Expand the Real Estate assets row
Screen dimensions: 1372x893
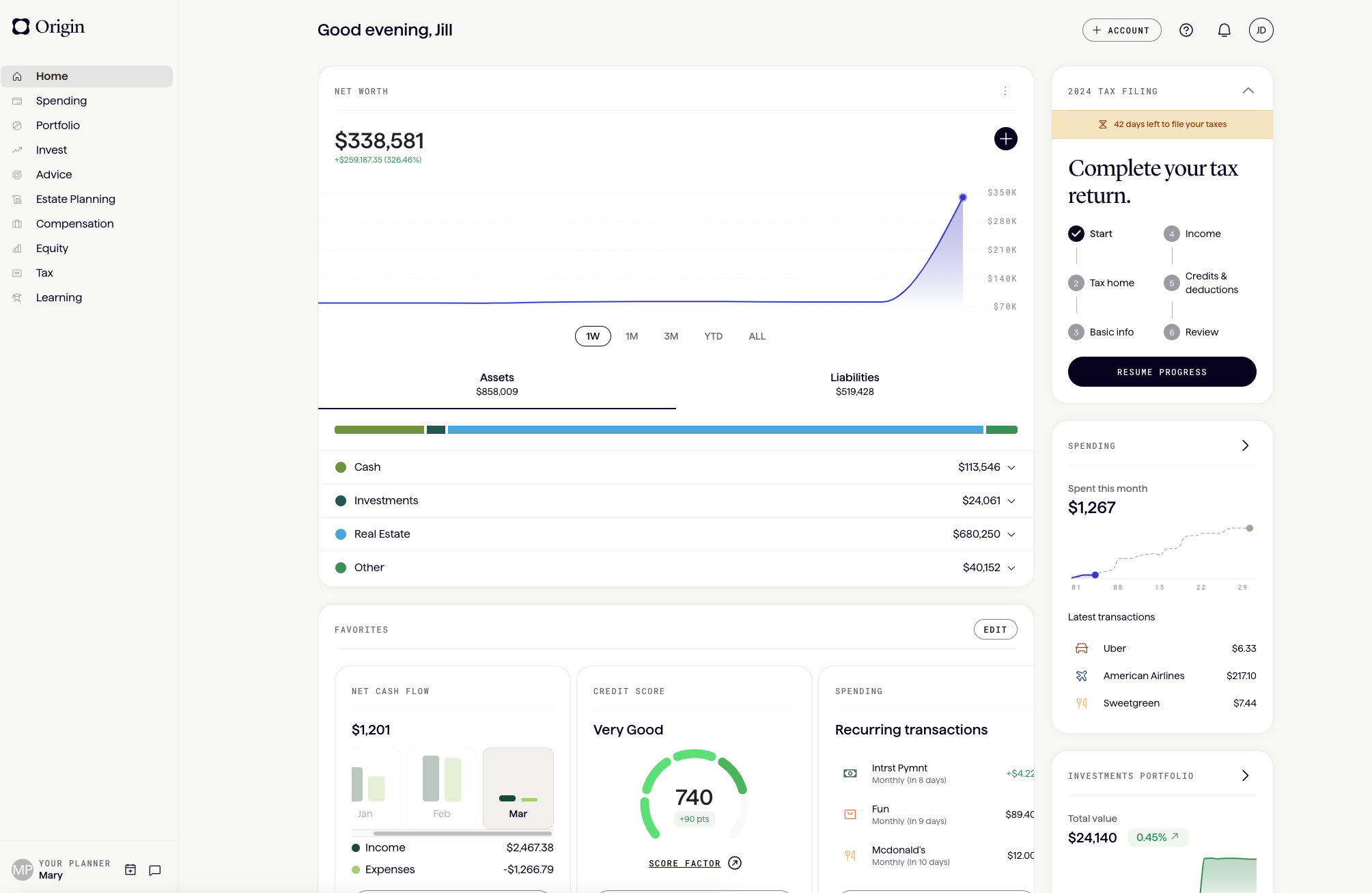point(1011,534)
